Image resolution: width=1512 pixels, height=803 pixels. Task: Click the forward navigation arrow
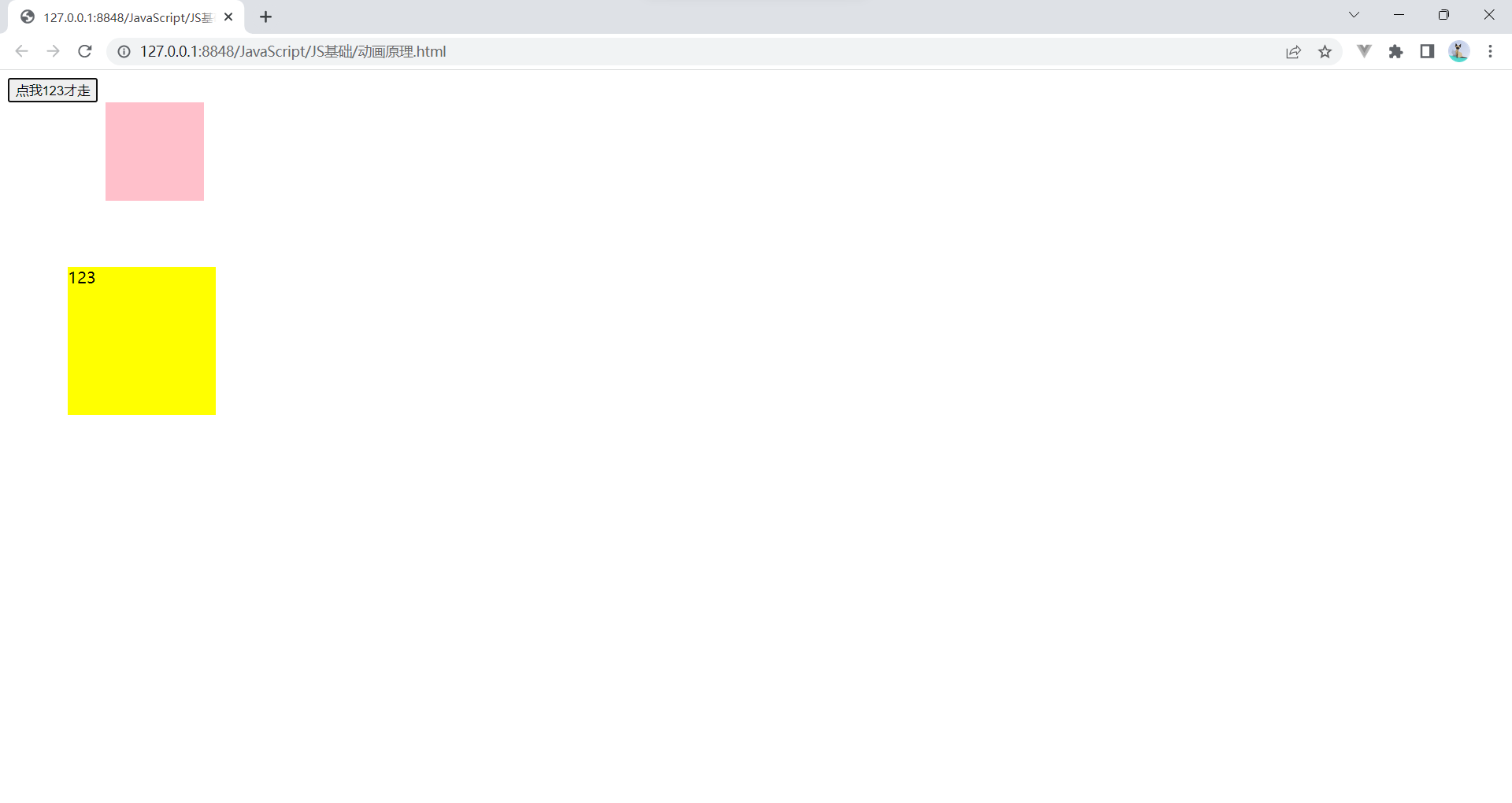[x=53, y=51]
